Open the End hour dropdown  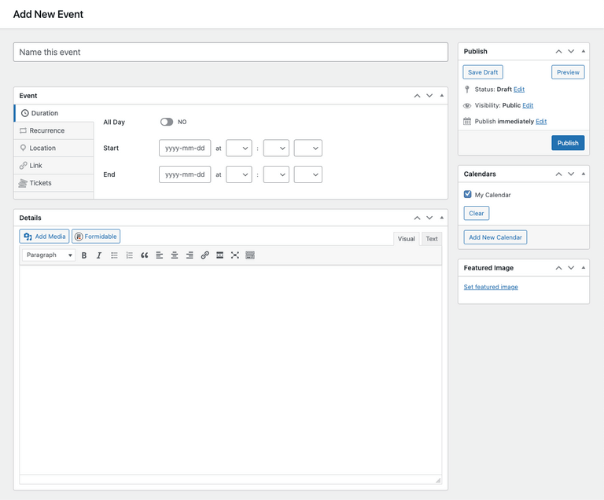click(239, 174)
